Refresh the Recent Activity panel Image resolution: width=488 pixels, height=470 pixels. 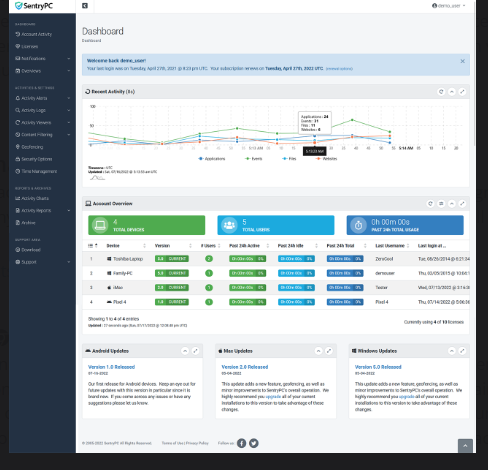[441, 92]
